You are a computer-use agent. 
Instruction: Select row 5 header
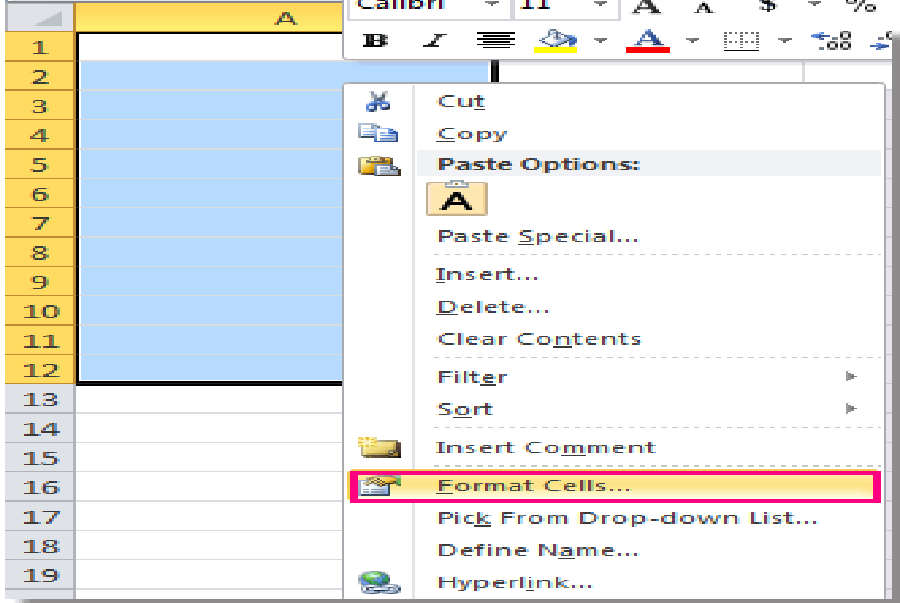point(40,164)
